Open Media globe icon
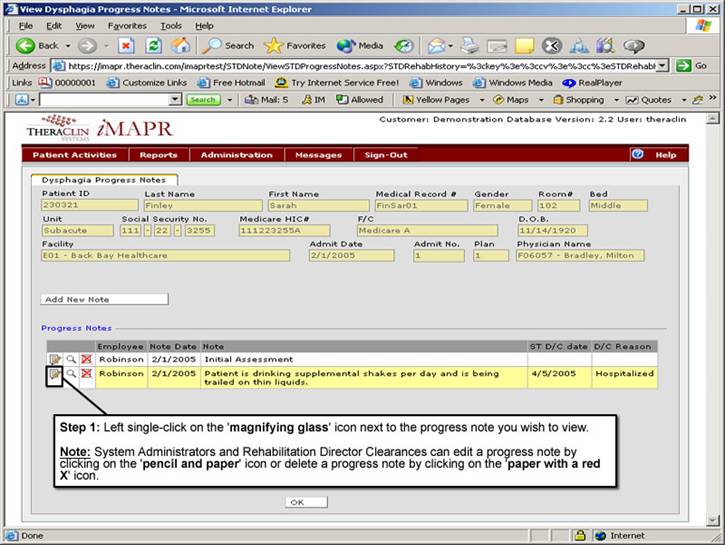The height and width of the screenshot is (545, 725). click(345, 45)
